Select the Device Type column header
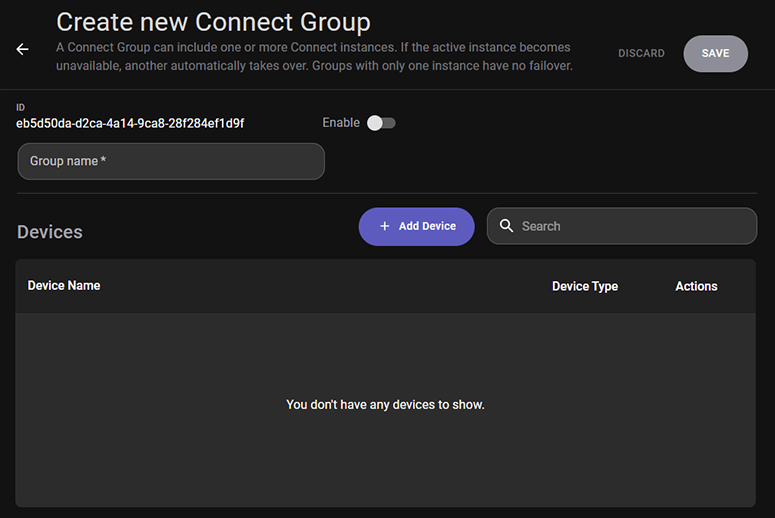The height and width of the screenshot is (518, 775). point(584,286)
